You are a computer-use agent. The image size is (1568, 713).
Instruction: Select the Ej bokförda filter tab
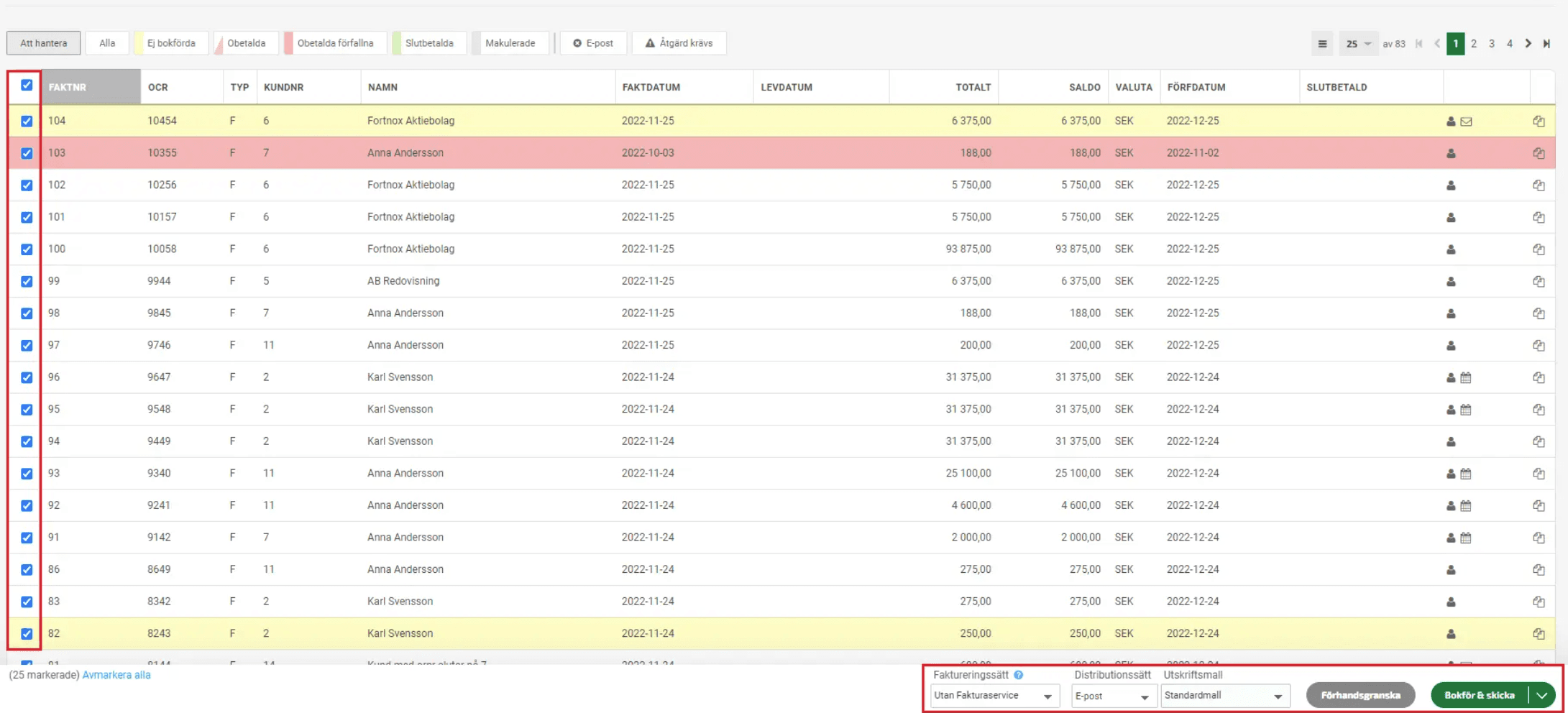click(171, 43)
